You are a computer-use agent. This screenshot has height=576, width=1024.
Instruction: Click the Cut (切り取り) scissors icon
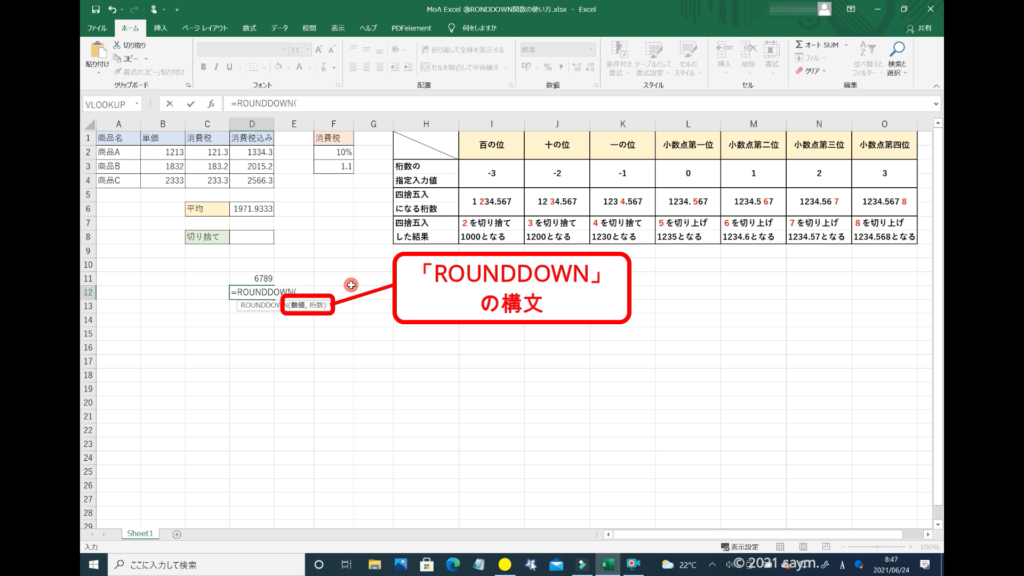(x=118, y=45)
